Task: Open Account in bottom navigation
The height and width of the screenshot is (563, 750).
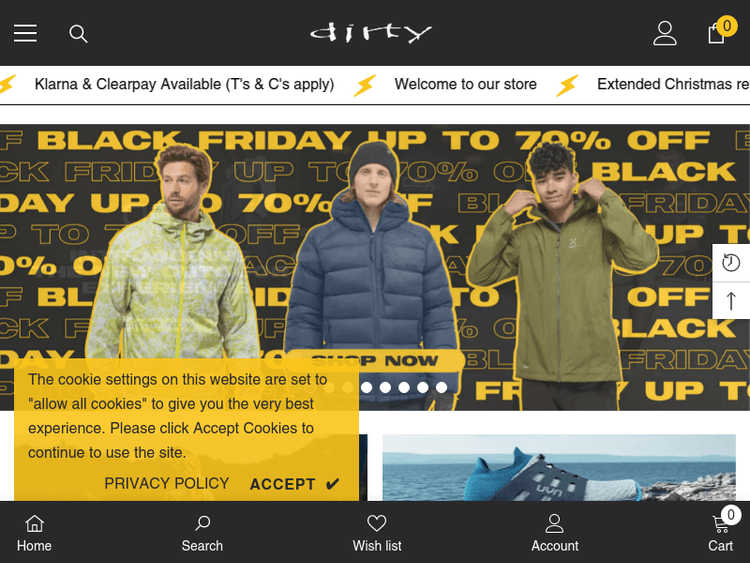Action: [x=554, y=533]
